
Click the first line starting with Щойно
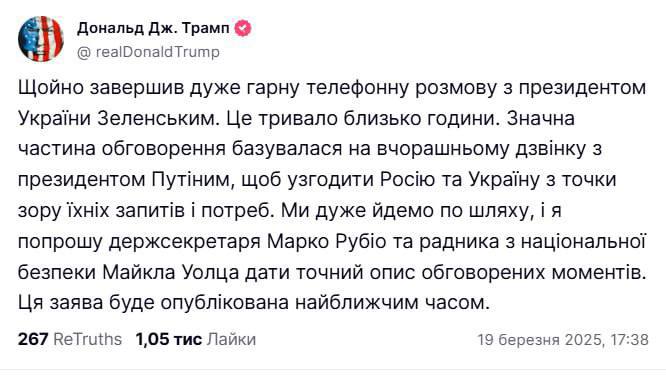tap(332, 88)
